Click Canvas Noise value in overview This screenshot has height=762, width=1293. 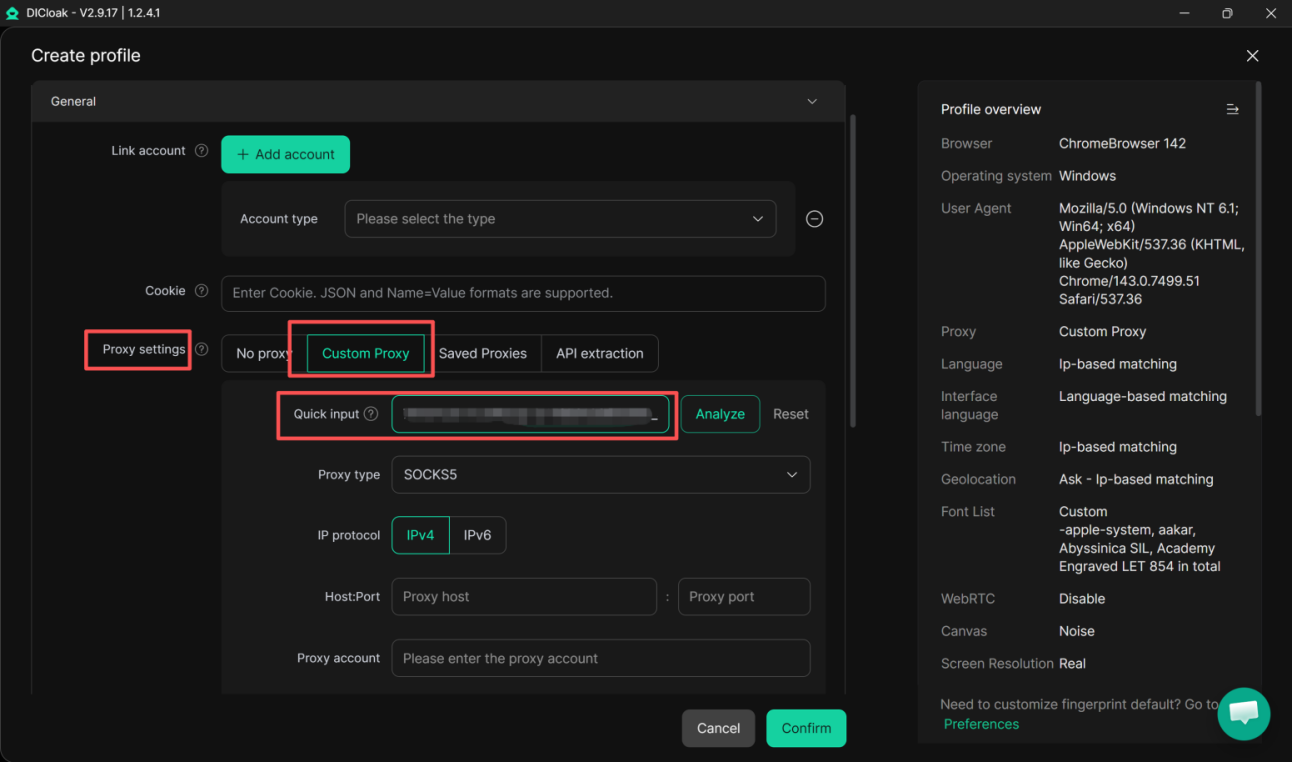tap(1077, 631)
